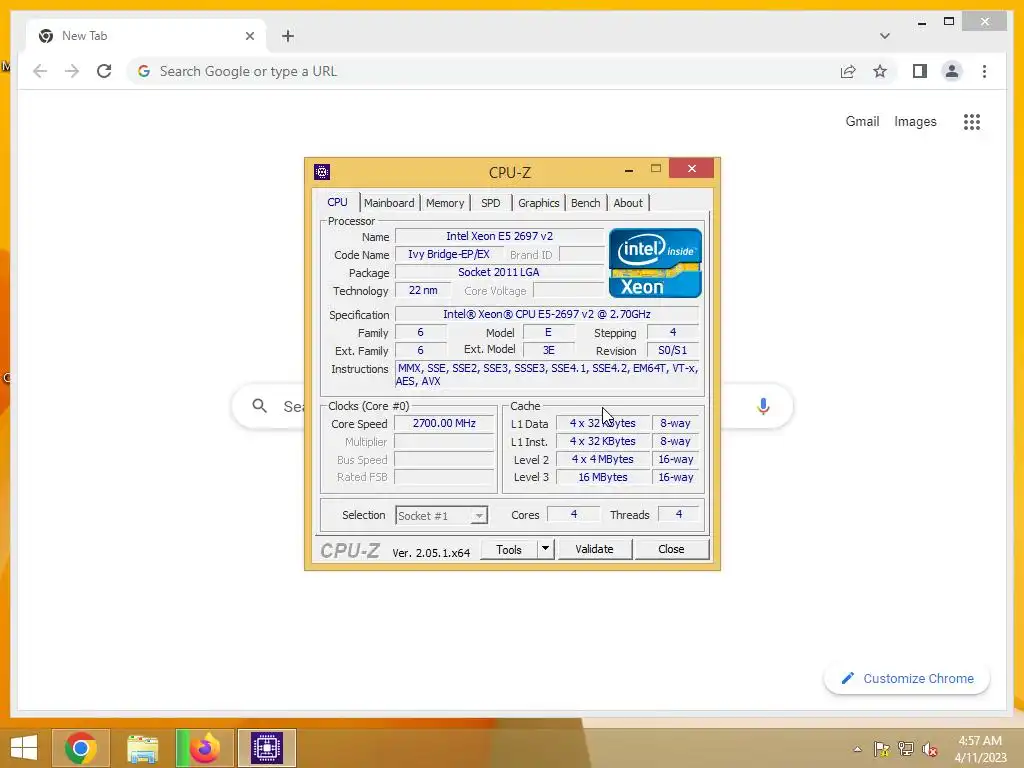Click the Package value Socket 2011 LGA
Screen dimensions: 1024x768
500,272
